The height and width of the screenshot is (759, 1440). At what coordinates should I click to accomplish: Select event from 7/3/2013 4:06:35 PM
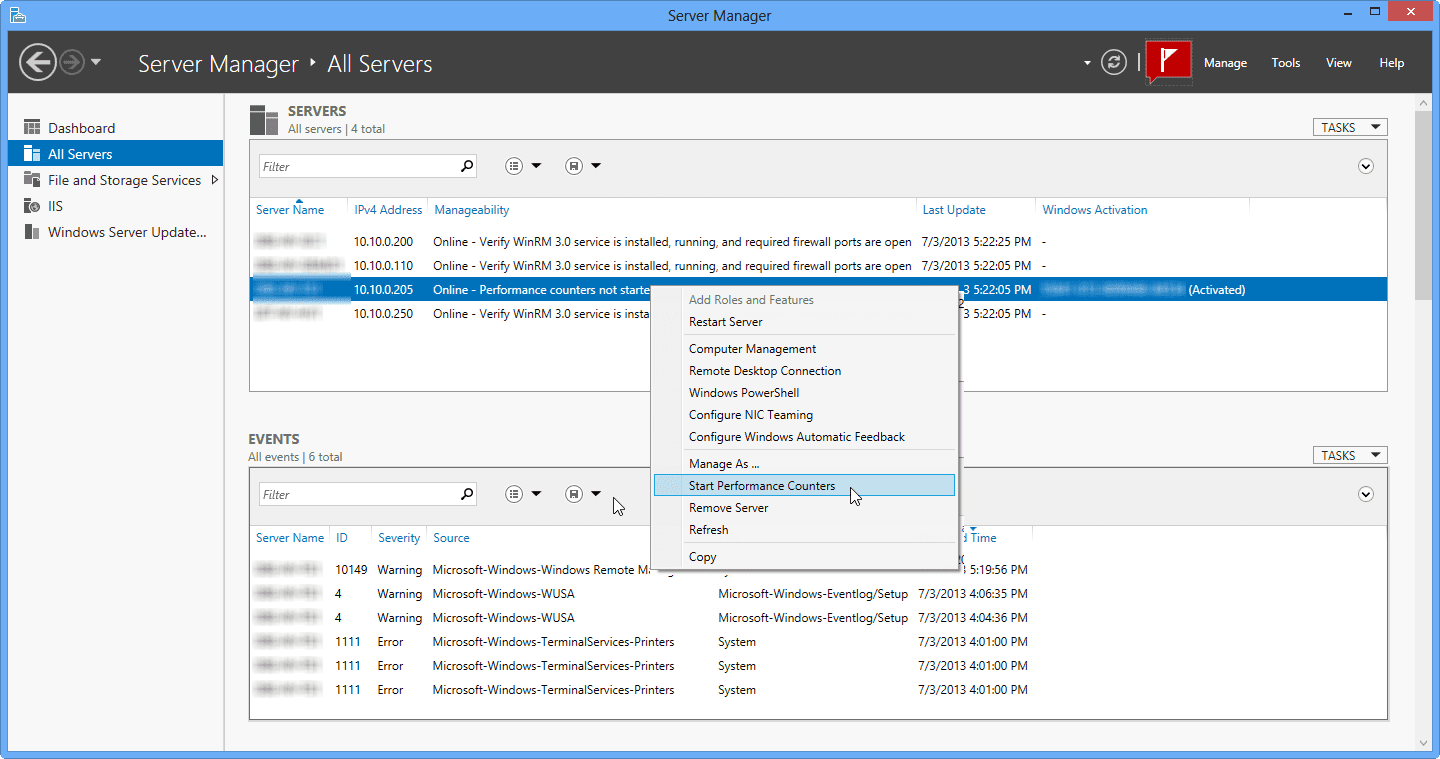(x=818, y=594)
